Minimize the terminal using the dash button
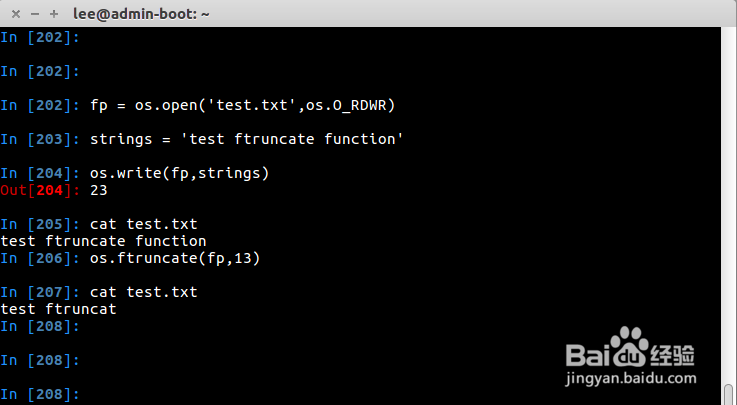The height and width of the screenshot is (405, 737). tap(34, 14)
